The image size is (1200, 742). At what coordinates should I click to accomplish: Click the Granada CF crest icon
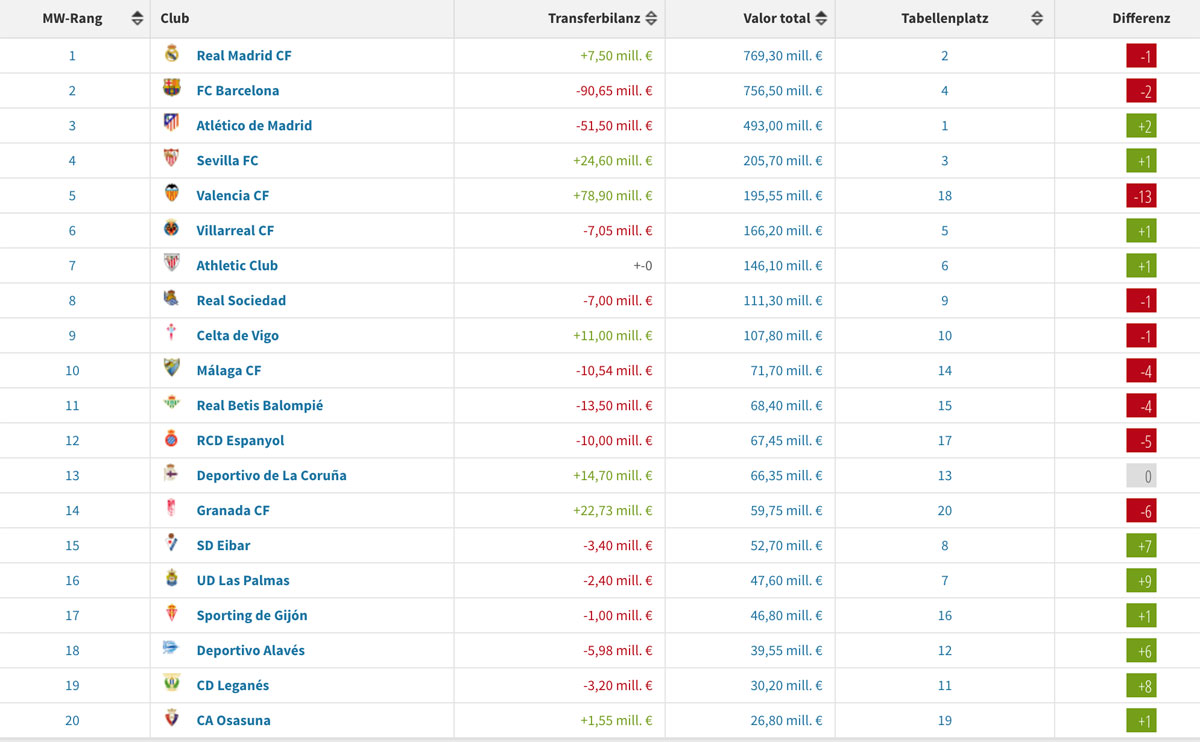(172, 509)
